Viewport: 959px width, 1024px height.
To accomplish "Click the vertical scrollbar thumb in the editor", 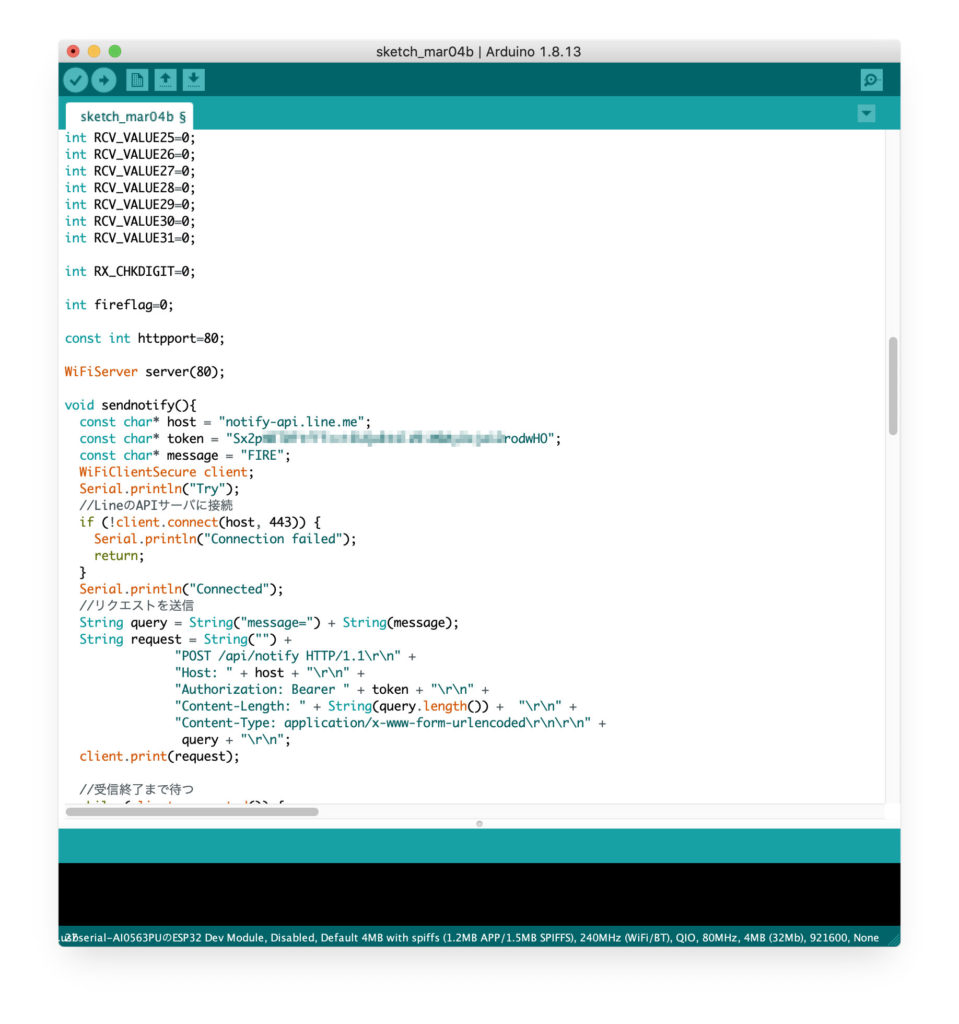I will (x=892, y=386).
